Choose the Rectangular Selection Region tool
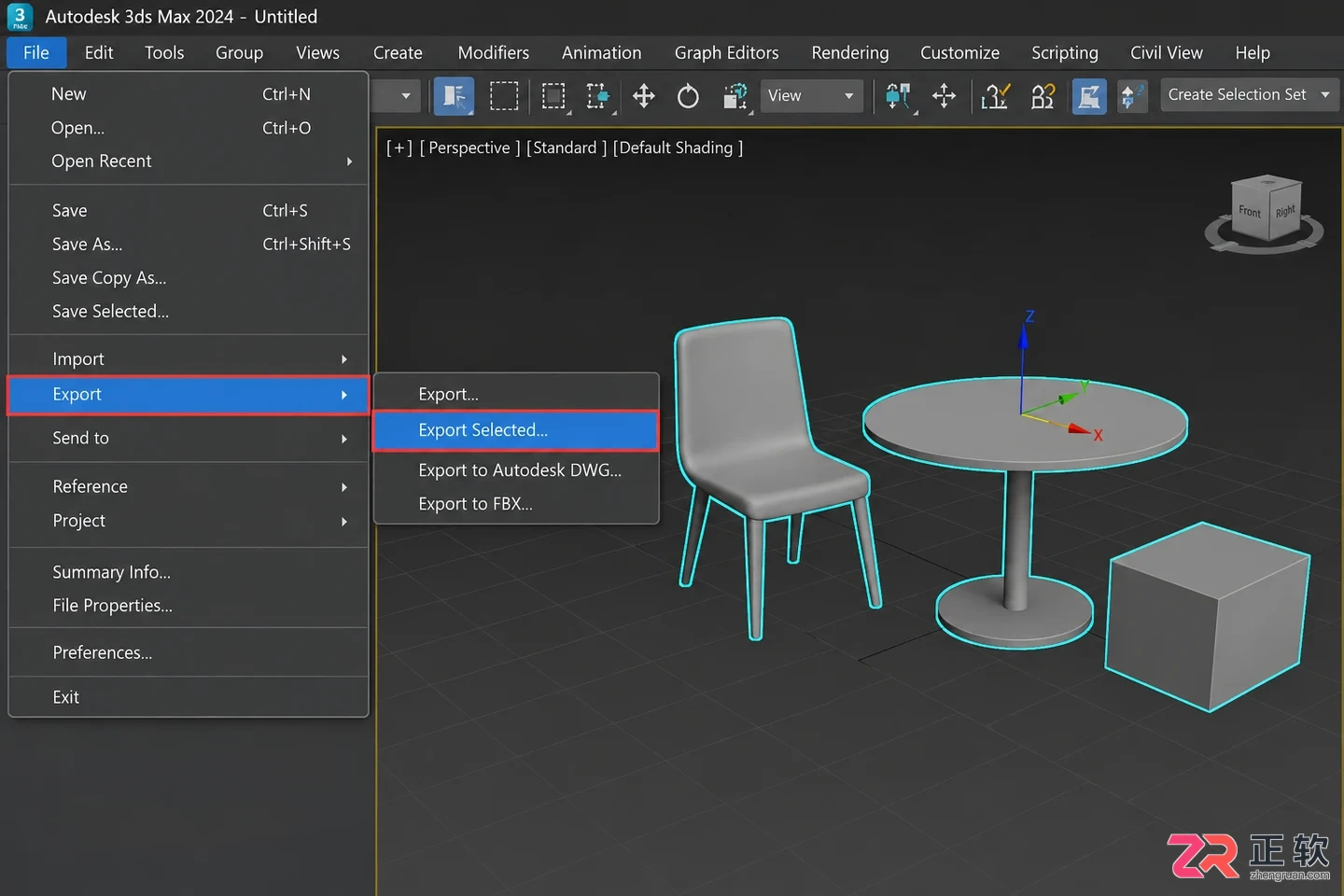 pyautogui.click(x=504, y=96)
